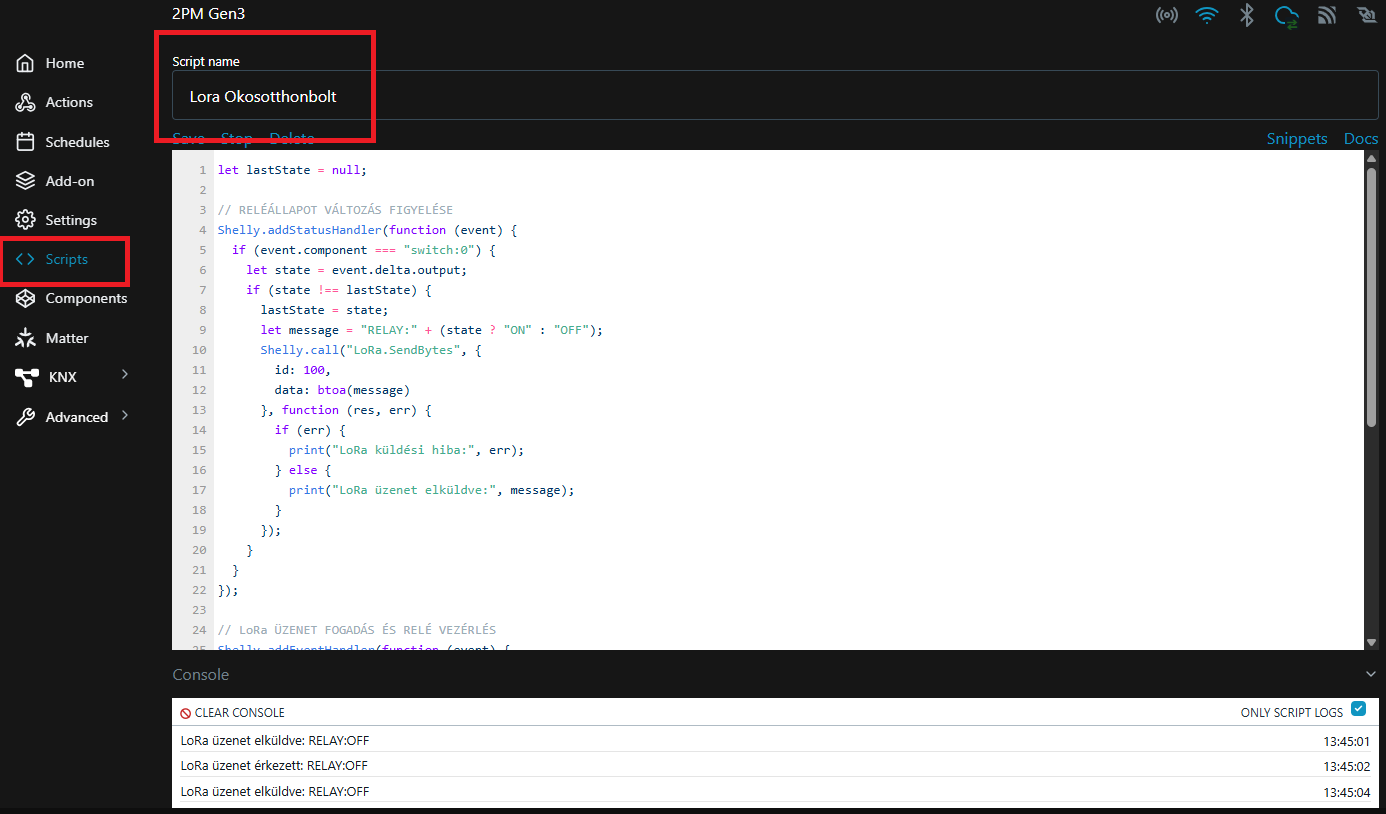The width and height of the screenshot is (1386, 814).
Task: Click the Settings gear icon
Action: pyautogui.click(x=26, y=220)
